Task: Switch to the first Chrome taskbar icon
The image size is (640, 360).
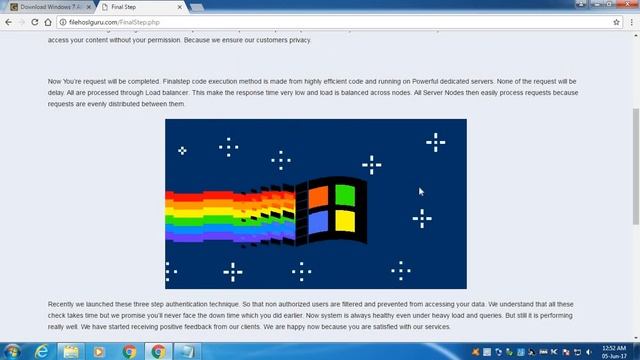Action: [129, 351]
